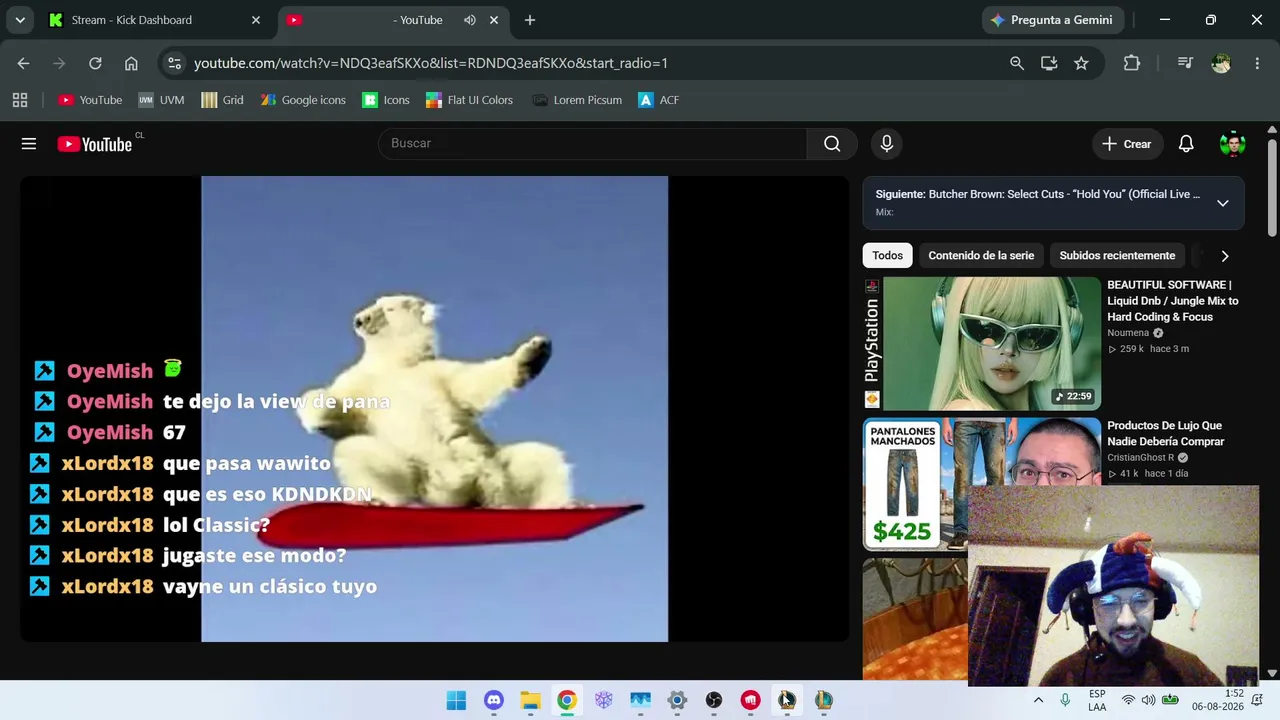Select the Todos filter chip
The image size is (1280, 720).
click(887, 256)
